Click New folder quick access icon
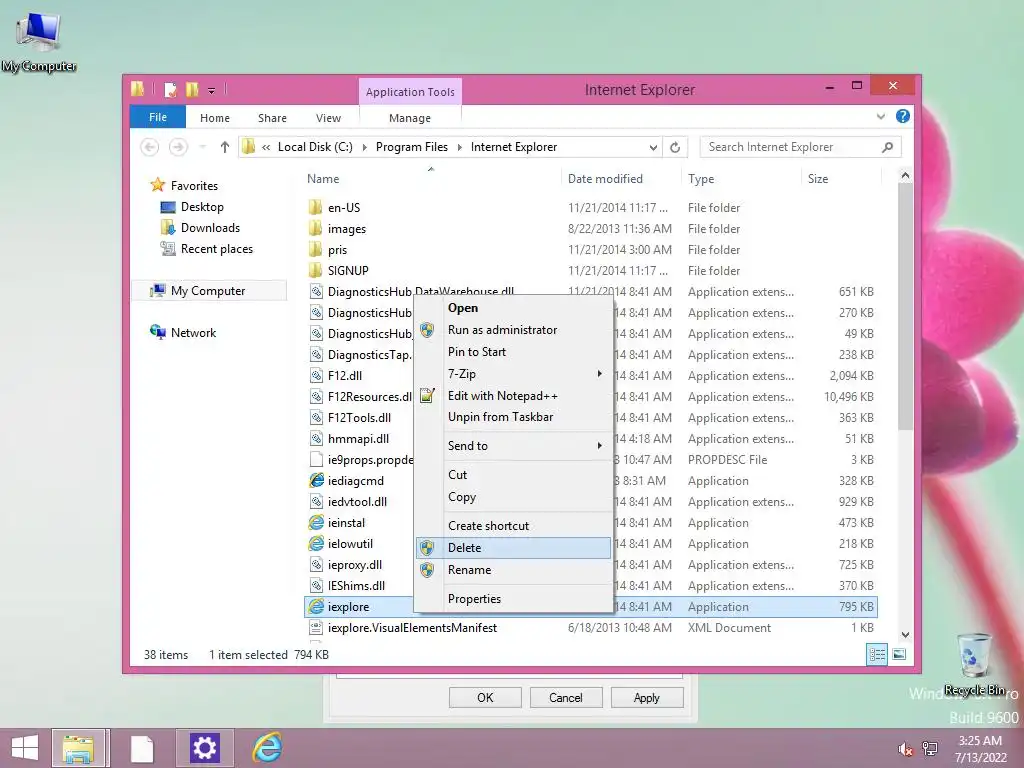This screenshot has height=768, width=1024. click(x=192, y=89)
